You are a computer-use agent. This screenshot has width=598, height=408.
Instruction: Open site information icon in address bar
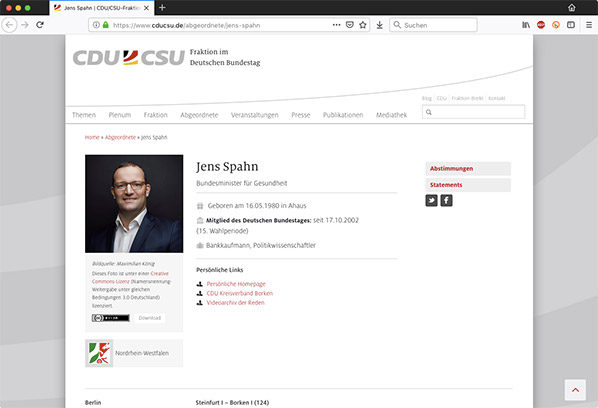pyautogui.click(x=96, y=25)
